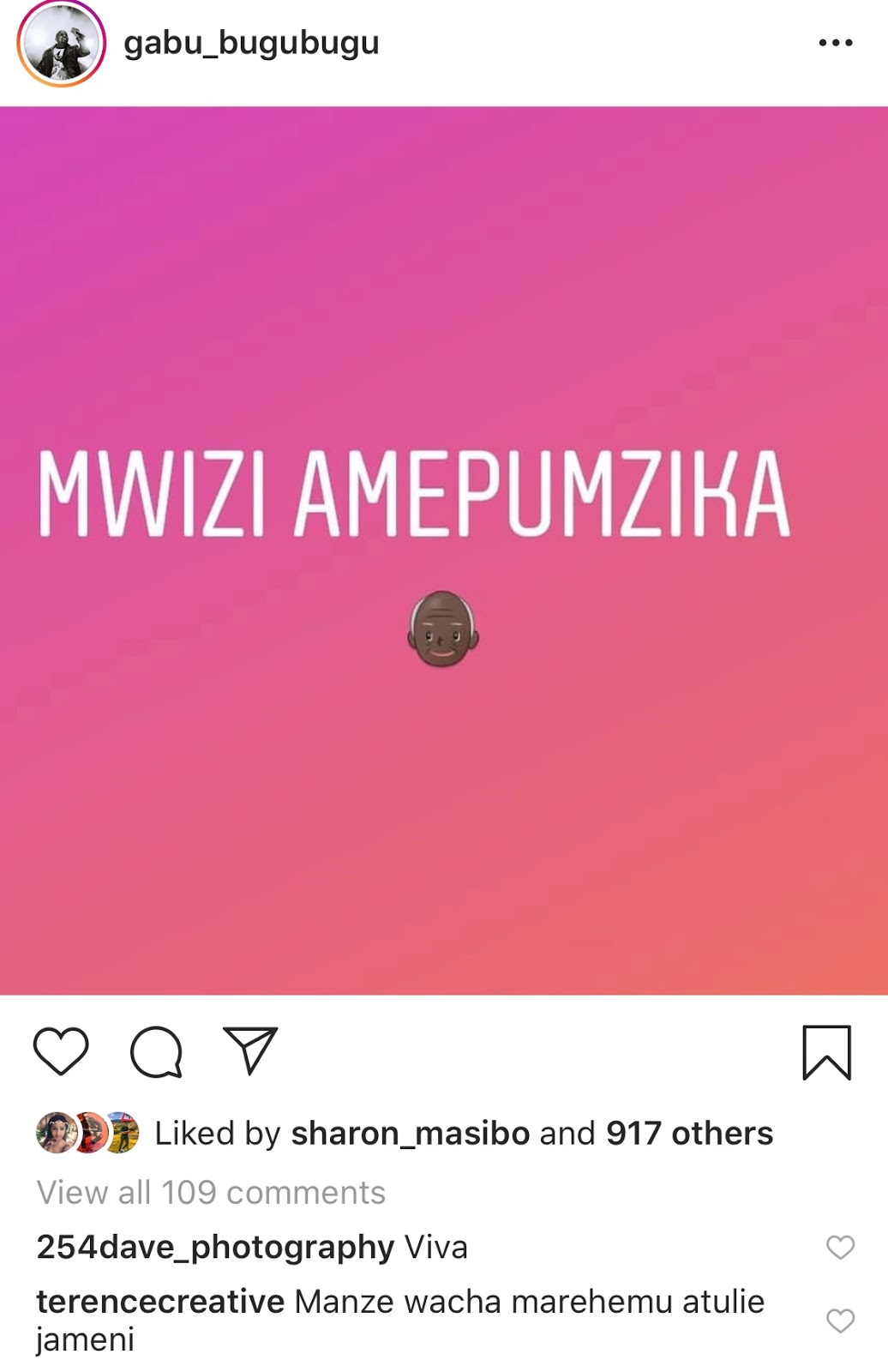Viewport: 888px width, 1372px height.
Task: Share post via paper plane icon
Action: [250, 1050]
